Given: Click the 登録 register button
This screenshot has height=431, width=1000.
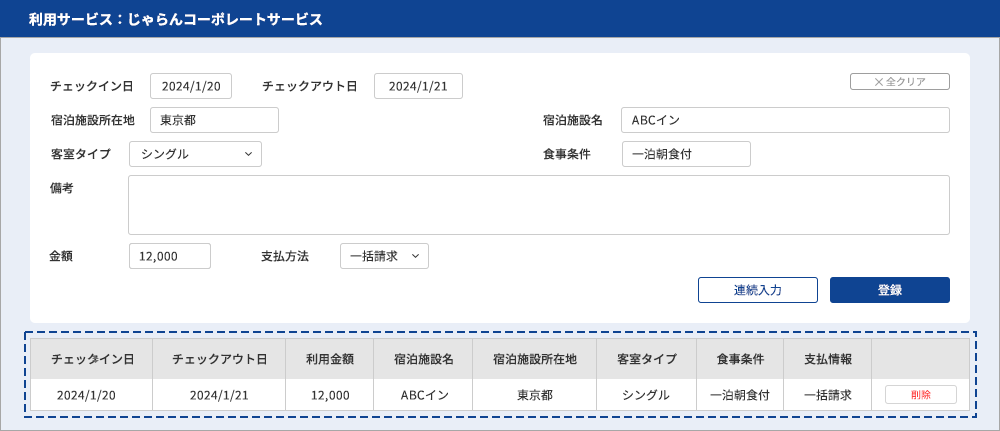Looking at the screenshot, I should [890, 290].
